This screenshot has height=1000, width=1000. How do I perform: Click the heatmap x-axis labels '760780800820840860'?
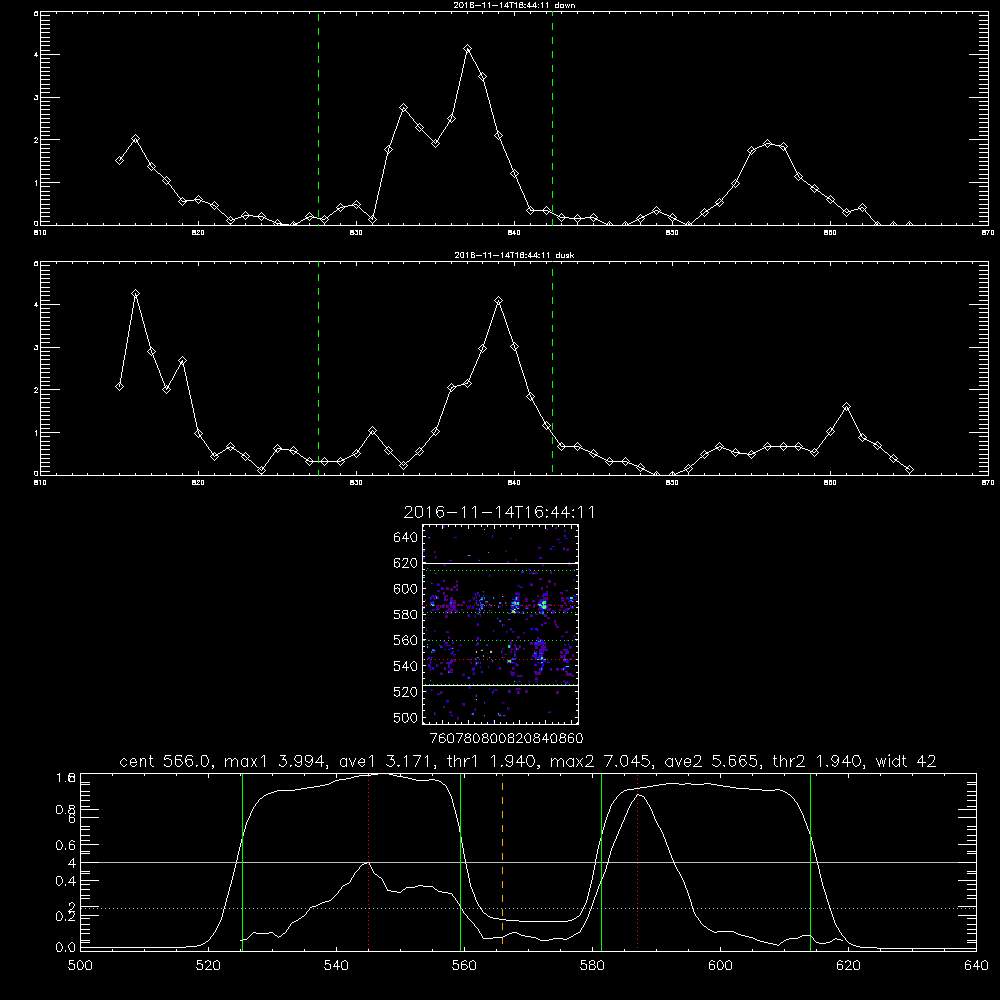[506, 738]
